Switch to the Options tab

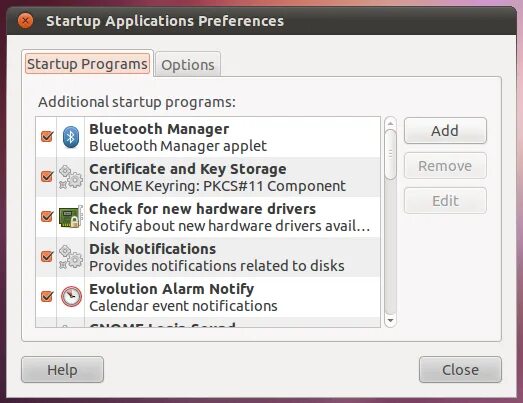(x=188, y=65)
